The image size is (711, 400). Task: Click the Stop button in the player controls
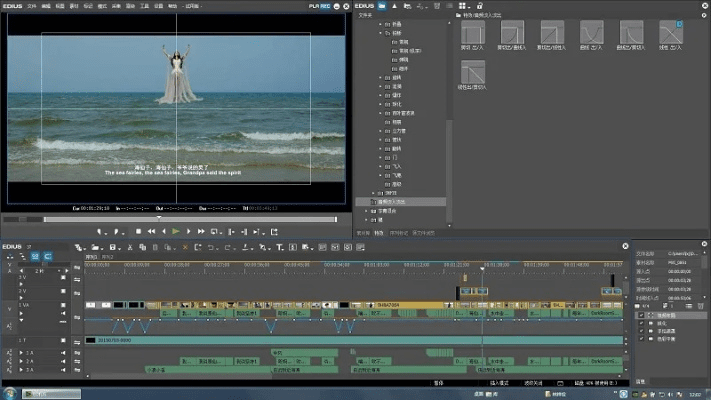(x=138, y=231)
